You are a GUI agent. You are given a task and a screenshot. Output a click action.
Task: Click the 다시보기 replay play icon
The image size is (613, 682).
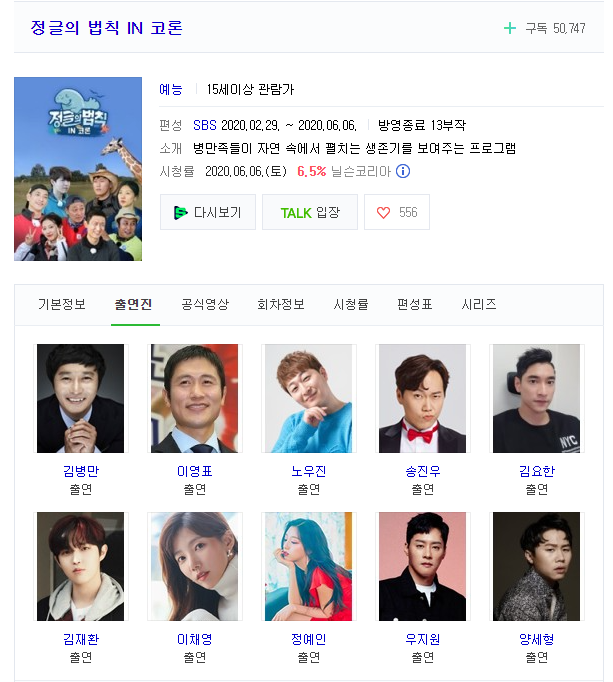[181, 213]
